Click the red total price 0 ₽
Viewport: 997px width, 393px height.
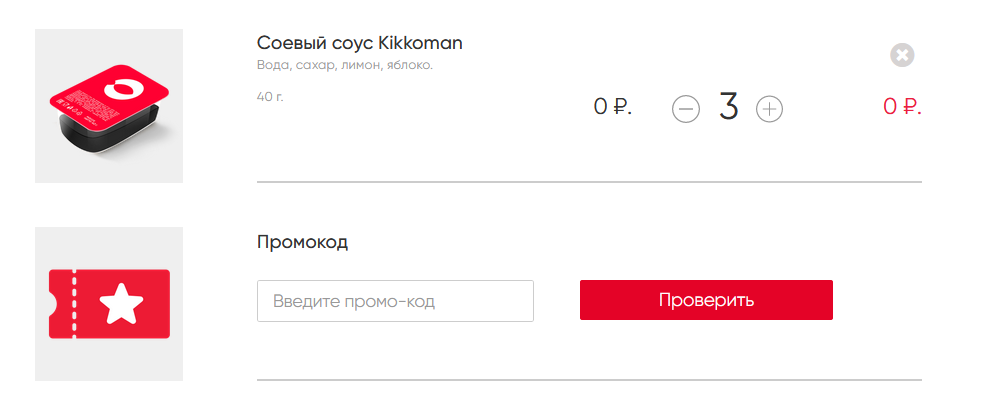click(x=902, y=107)
